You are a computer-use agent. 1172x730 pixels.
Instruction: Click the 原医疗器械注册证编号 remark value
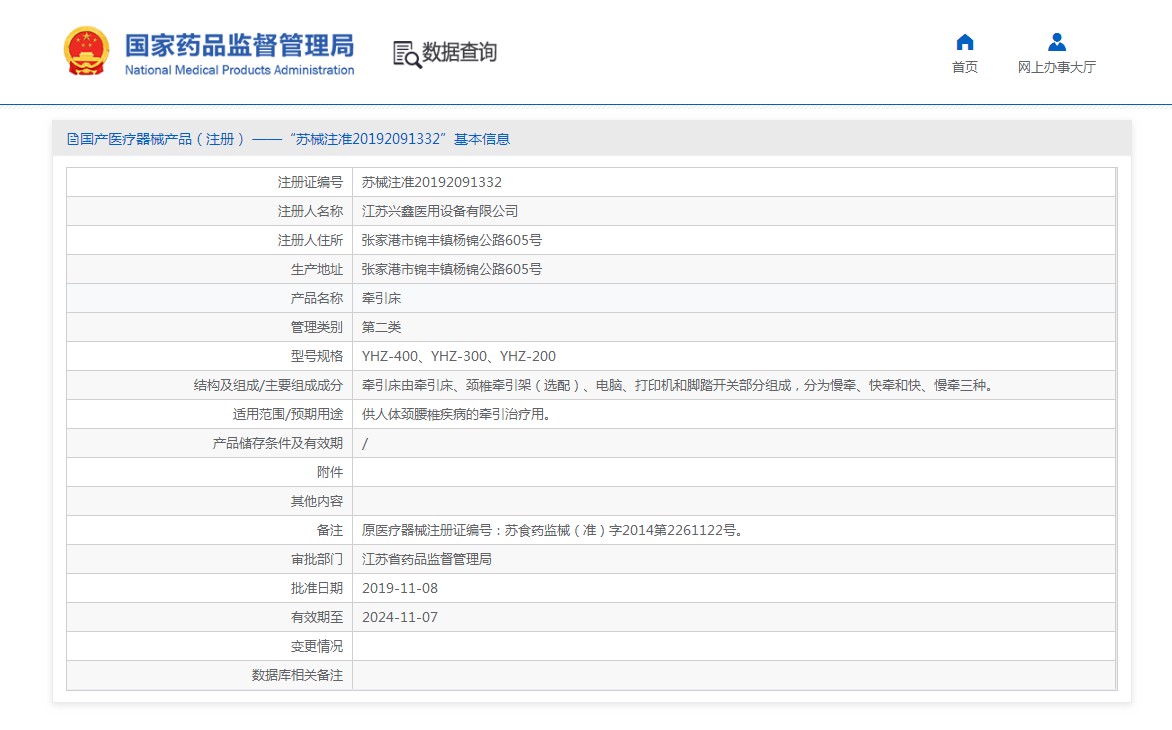552,531
